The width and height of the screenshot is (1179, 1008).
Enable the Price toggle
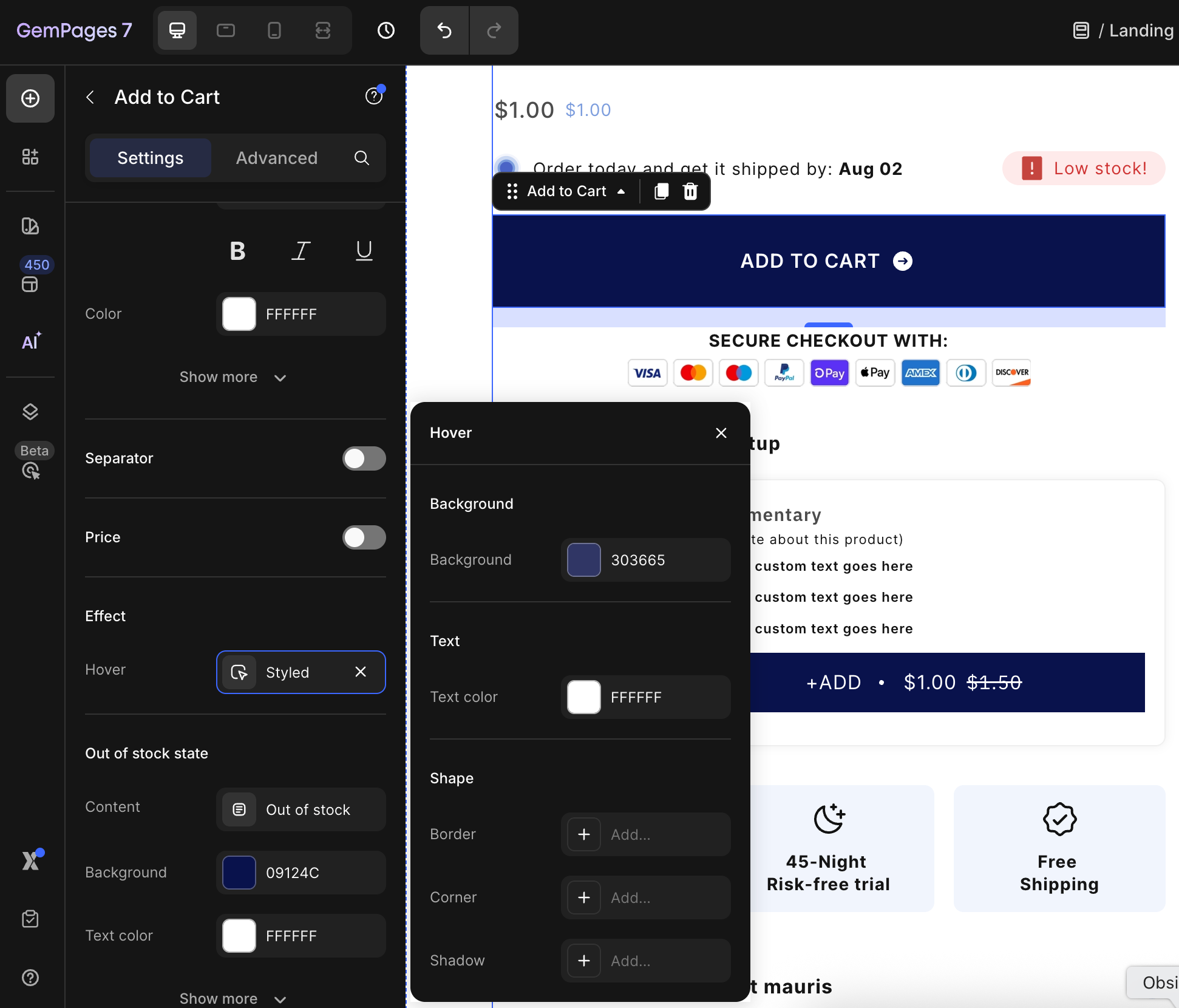(364, 537)
